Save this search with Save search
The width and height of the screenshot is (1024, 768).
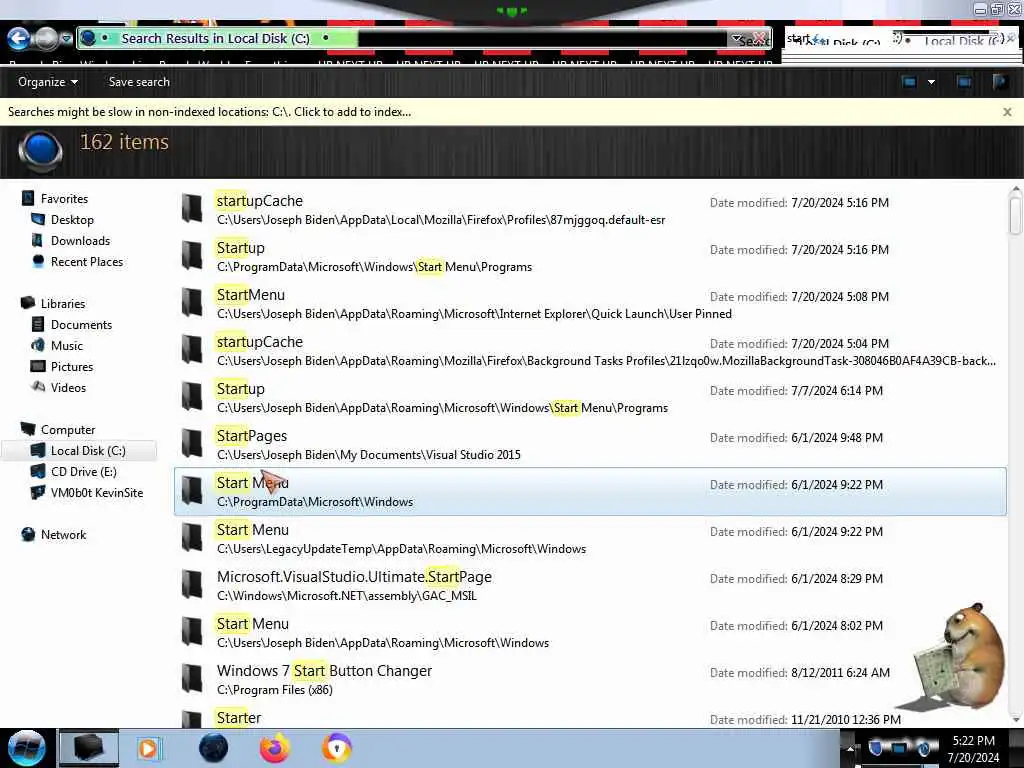coord(139,82)
